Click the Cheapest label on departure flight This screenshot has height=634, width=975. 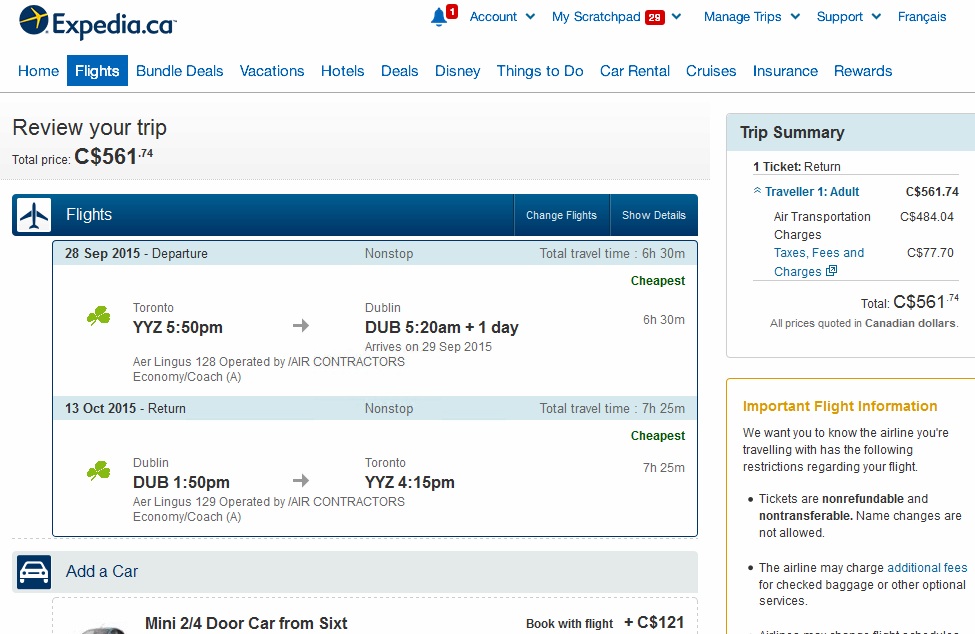658,281
